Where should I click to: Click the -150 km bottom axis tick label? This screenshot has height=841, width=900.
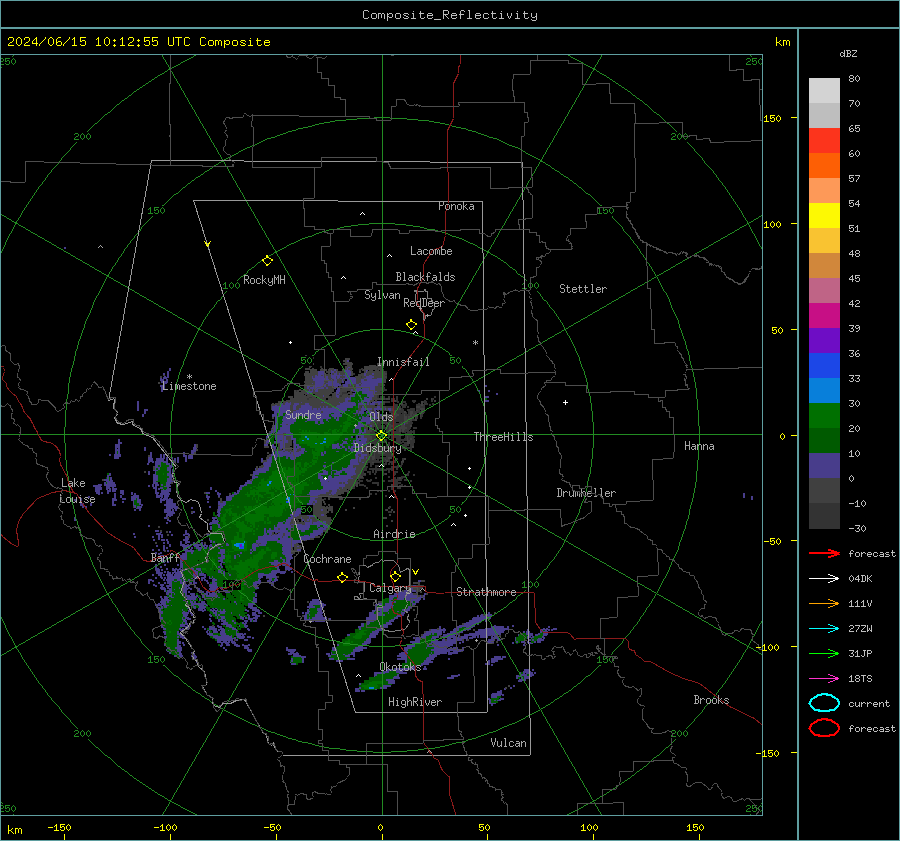pyautogui.click(x=59, y=827)
